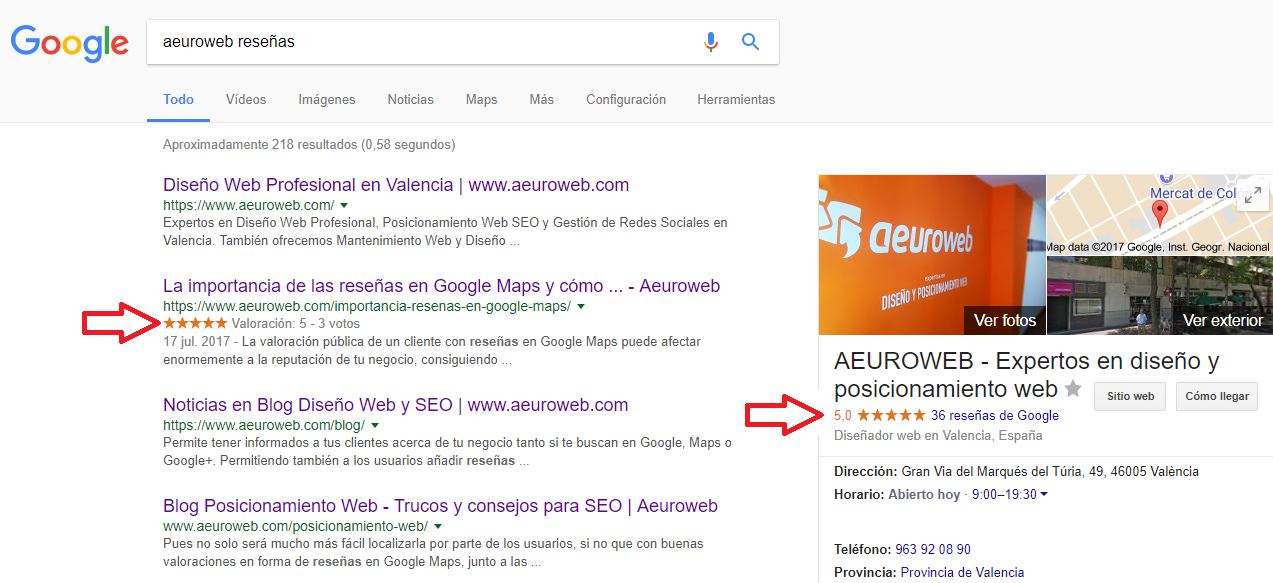Click the gray save star next to the AEUROWEB title

(x=1073, y=389)
